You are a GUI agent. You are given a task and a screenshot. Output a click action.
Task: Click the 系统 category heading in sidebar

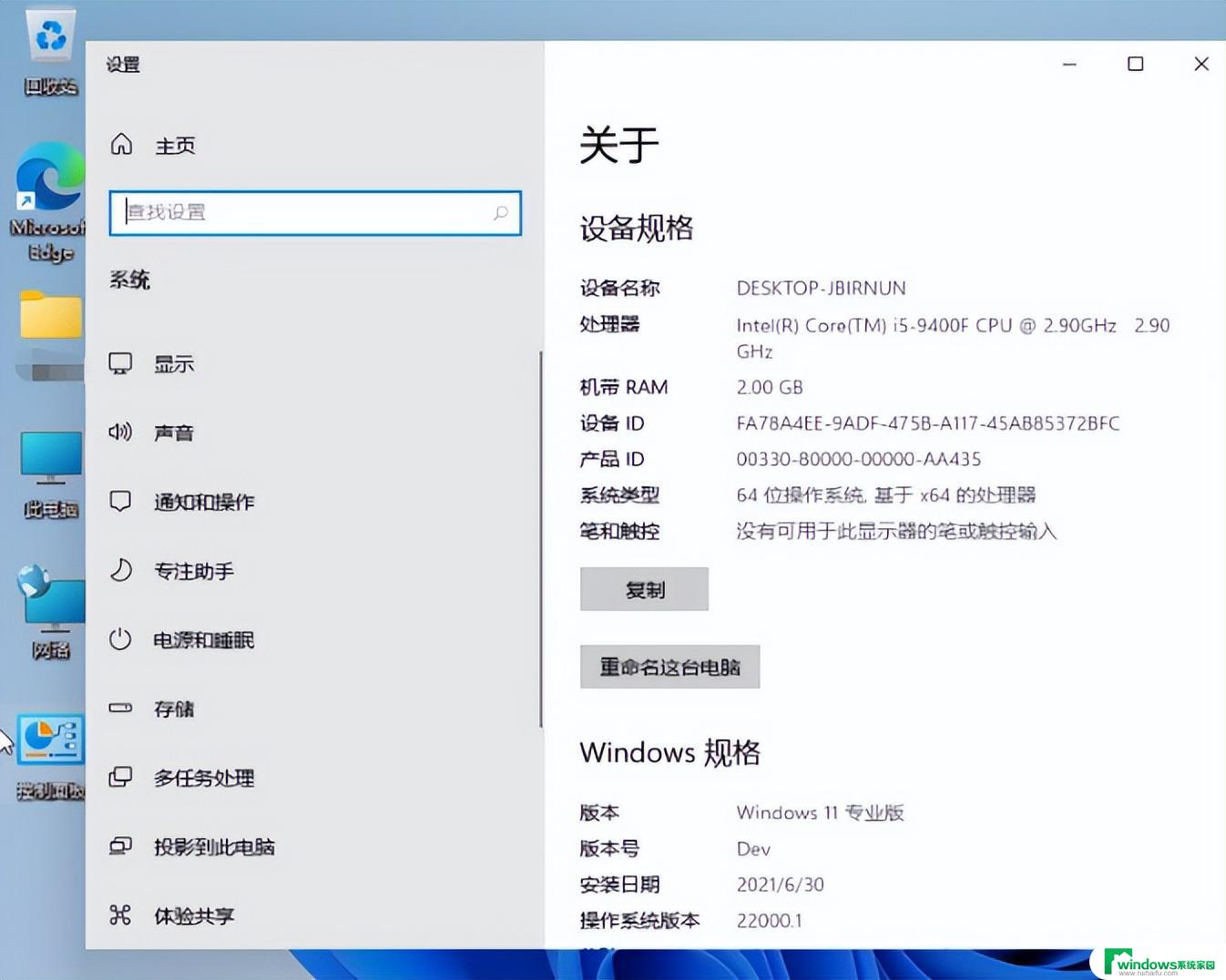[129, 280]
